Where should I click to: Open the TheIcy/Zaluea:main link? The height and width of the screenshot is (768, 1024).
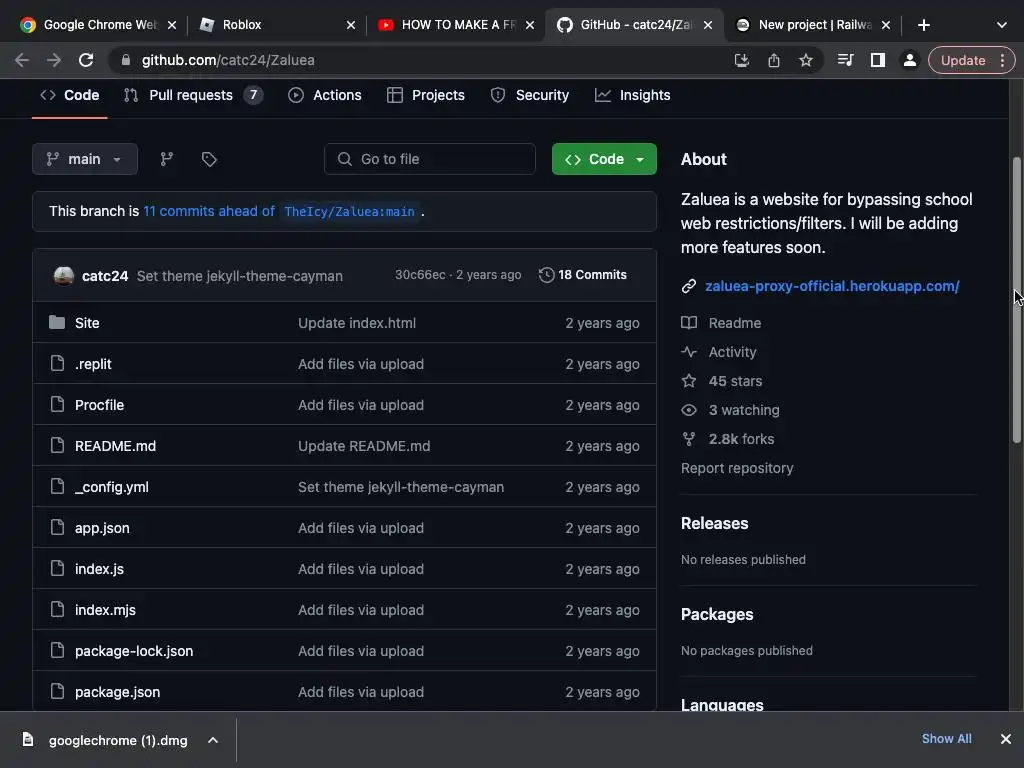click(349, 212)
